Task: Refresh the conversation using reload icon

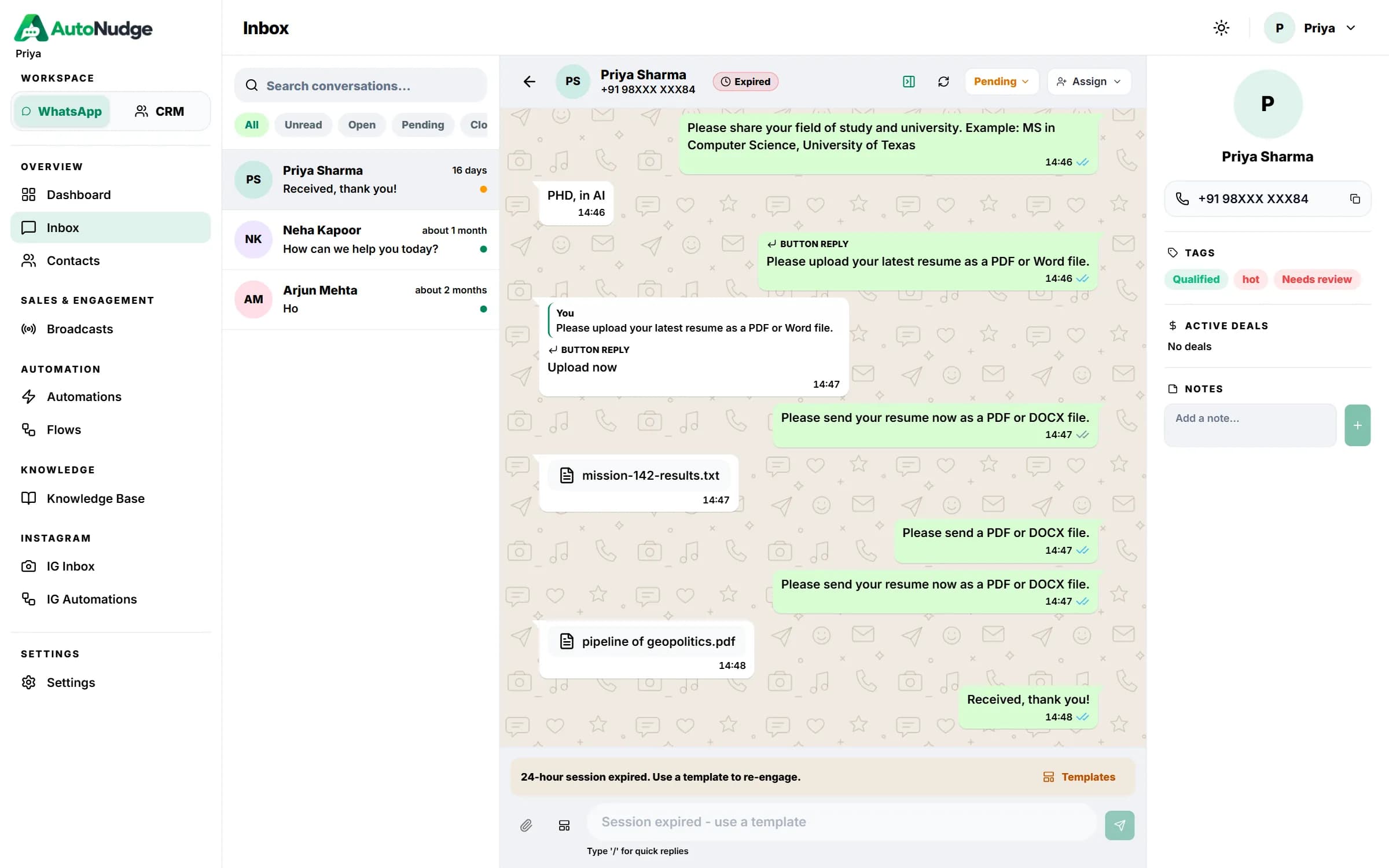Action: pyautogui.click(x=943, y=82)
